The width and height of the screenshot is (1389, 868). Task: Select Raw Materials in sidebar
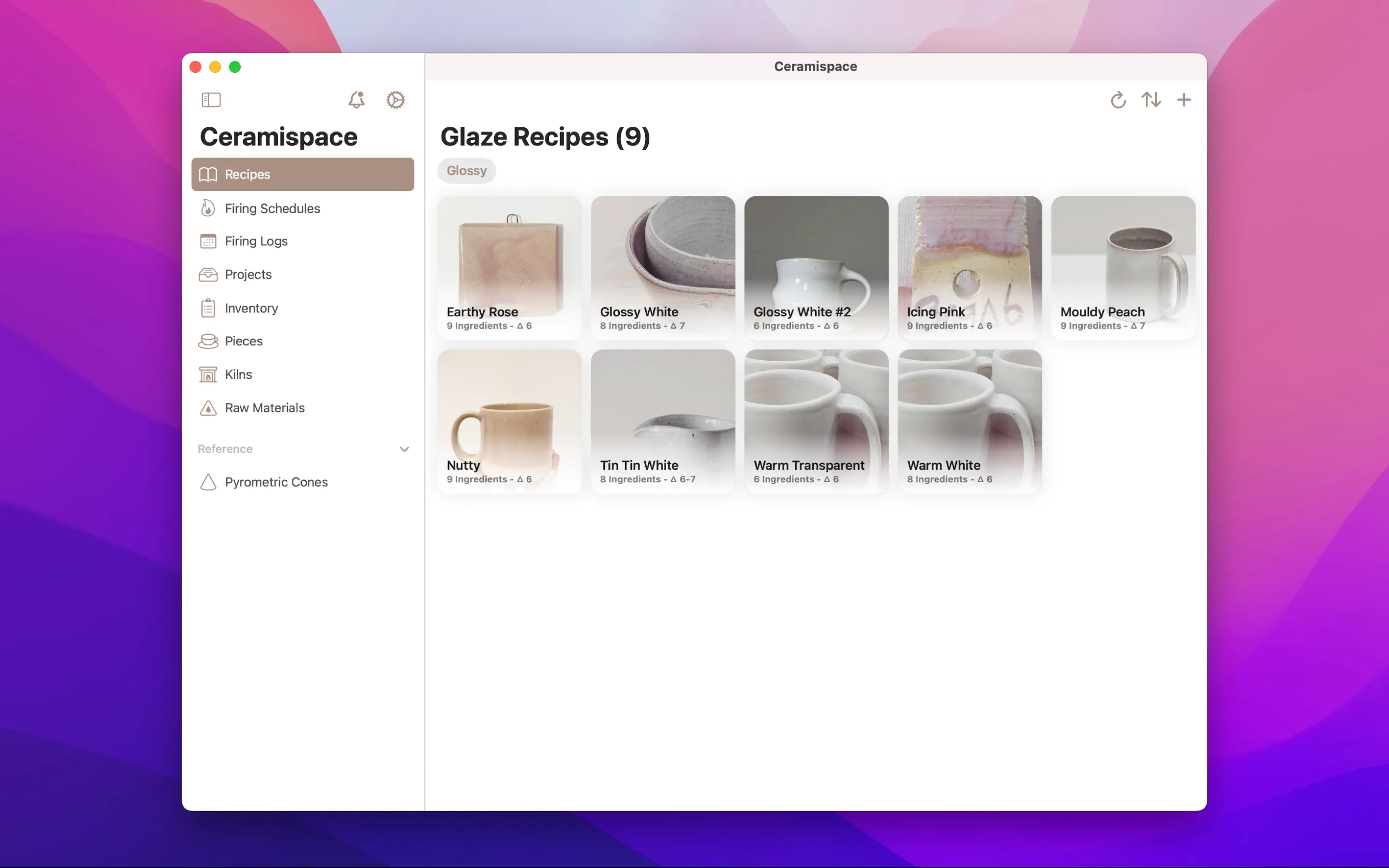(x=265, y=407)
